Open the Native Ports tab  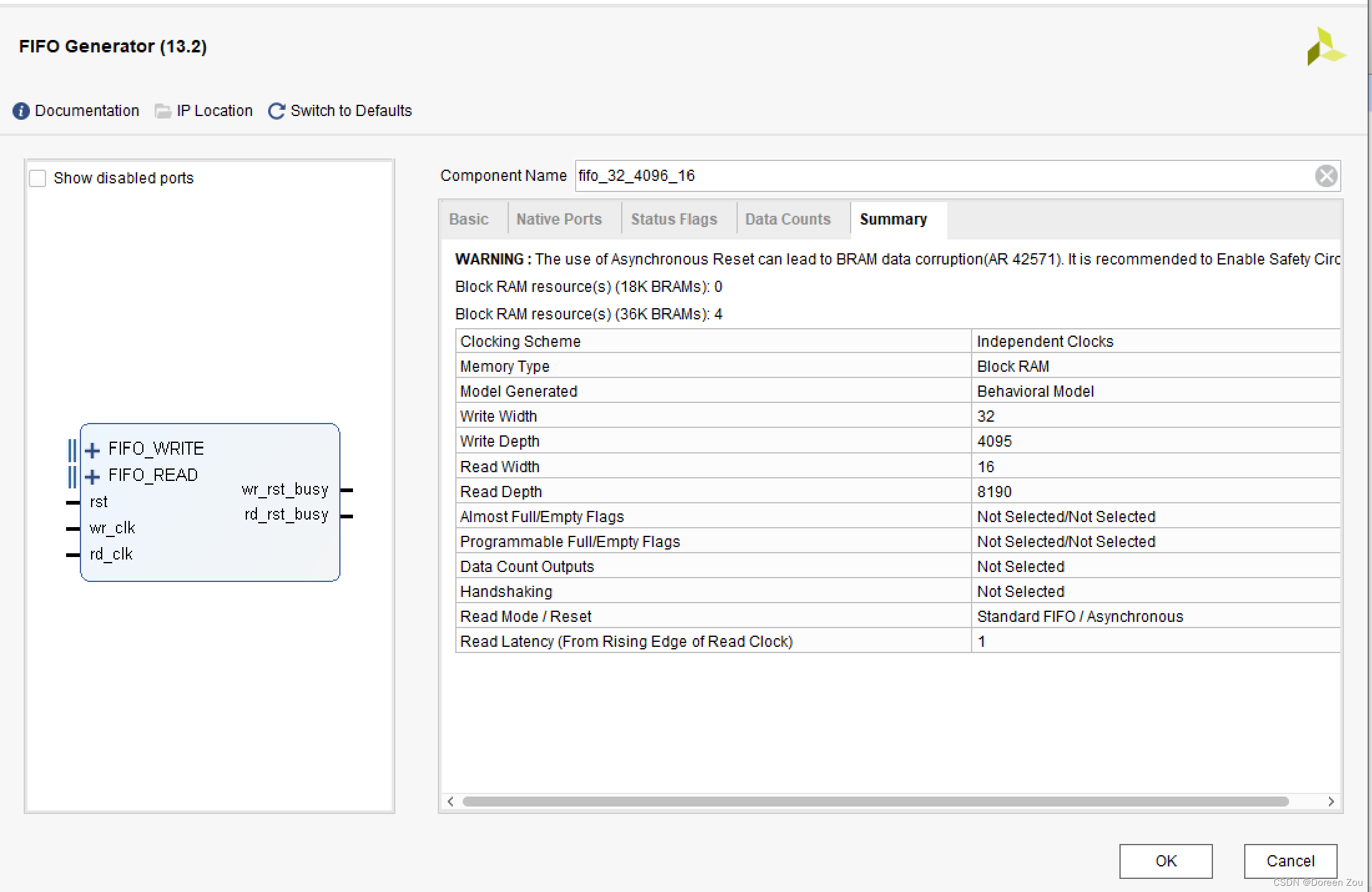tap(559, 220)
